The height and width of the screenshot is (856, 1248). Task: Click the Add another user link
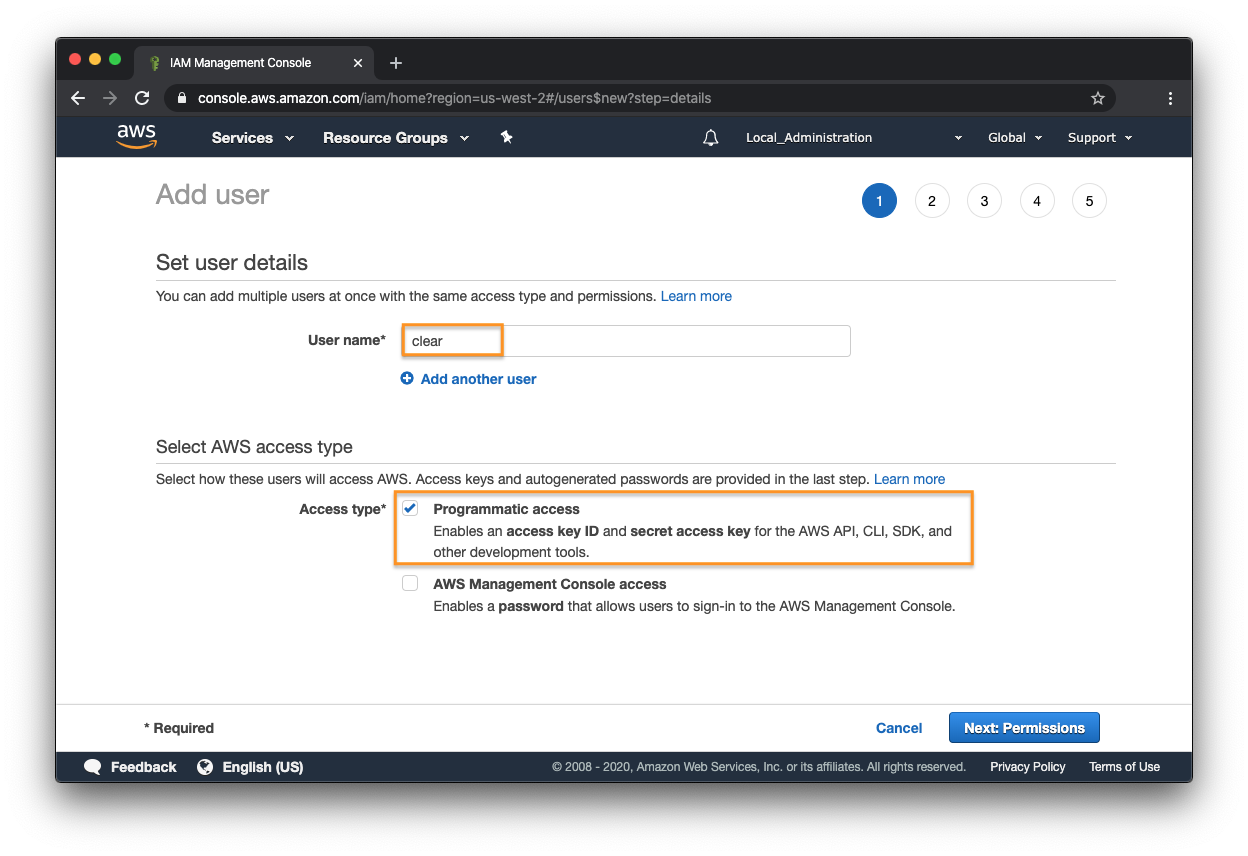(x=478, y=379)
